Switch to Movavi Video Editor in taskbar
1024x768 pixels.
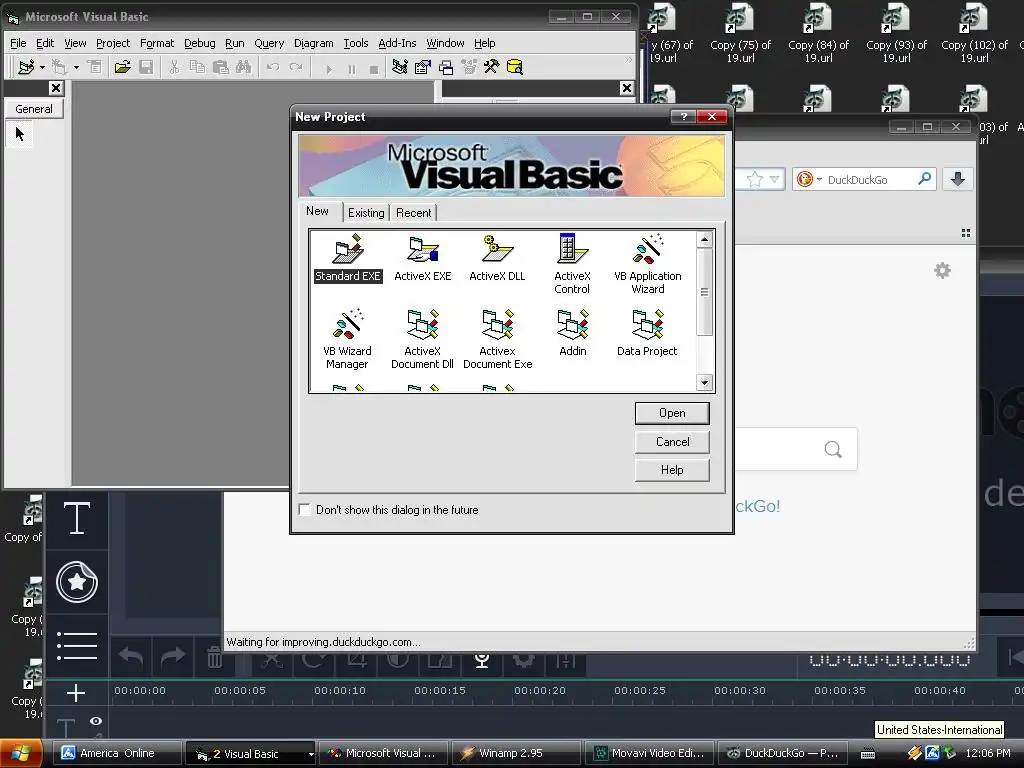[x=648, y=753]
